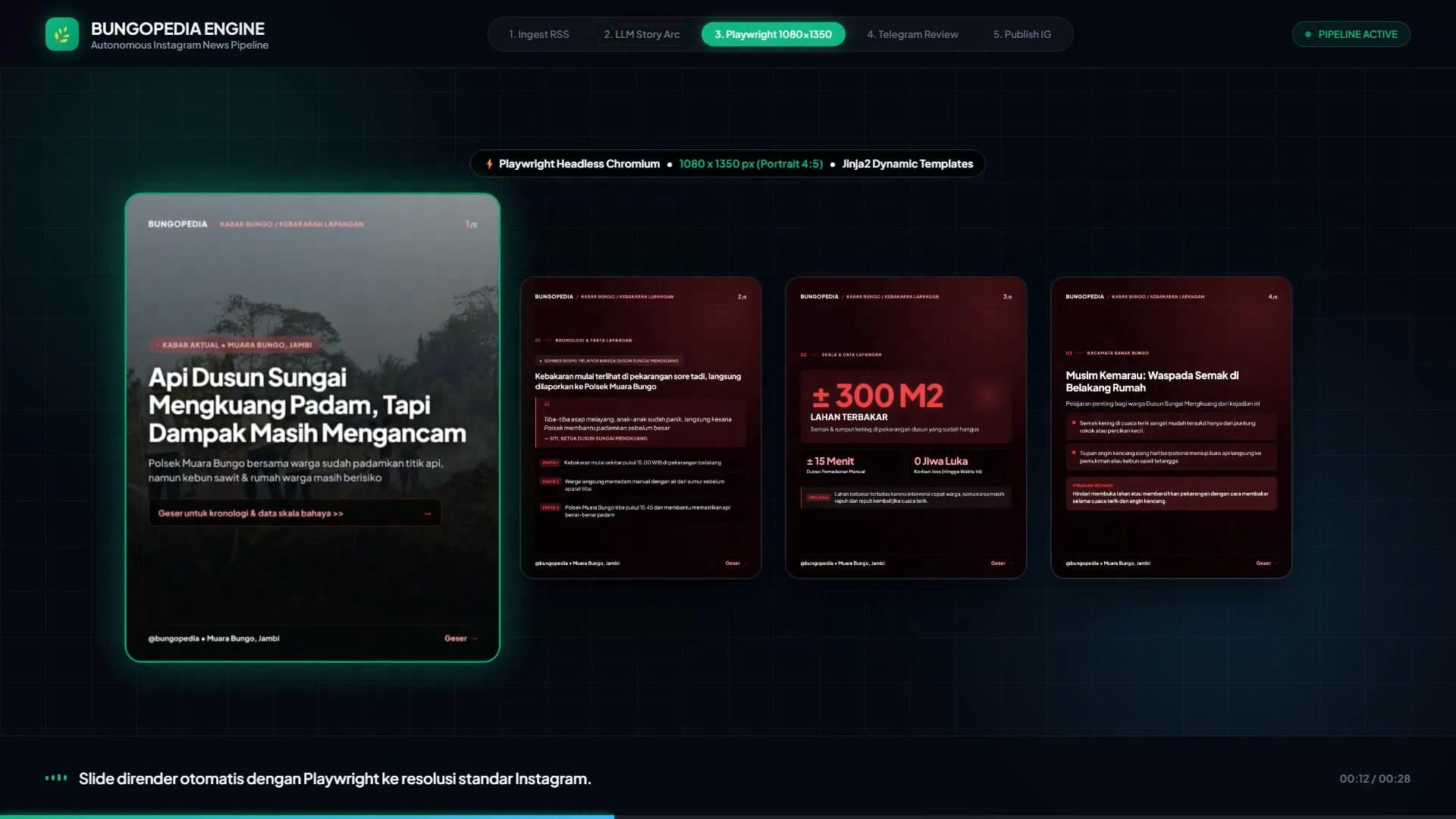Click cover slide subtext Polsek Muara Bungo bersama warga
The image size is (1456, 819).
[296, 470]
